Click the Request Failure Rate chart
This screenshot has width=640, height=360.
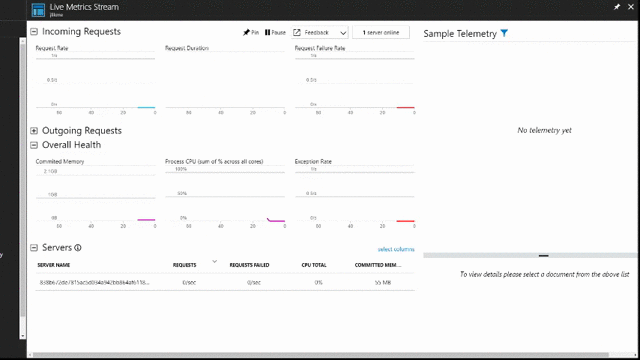tap(355, 80)
